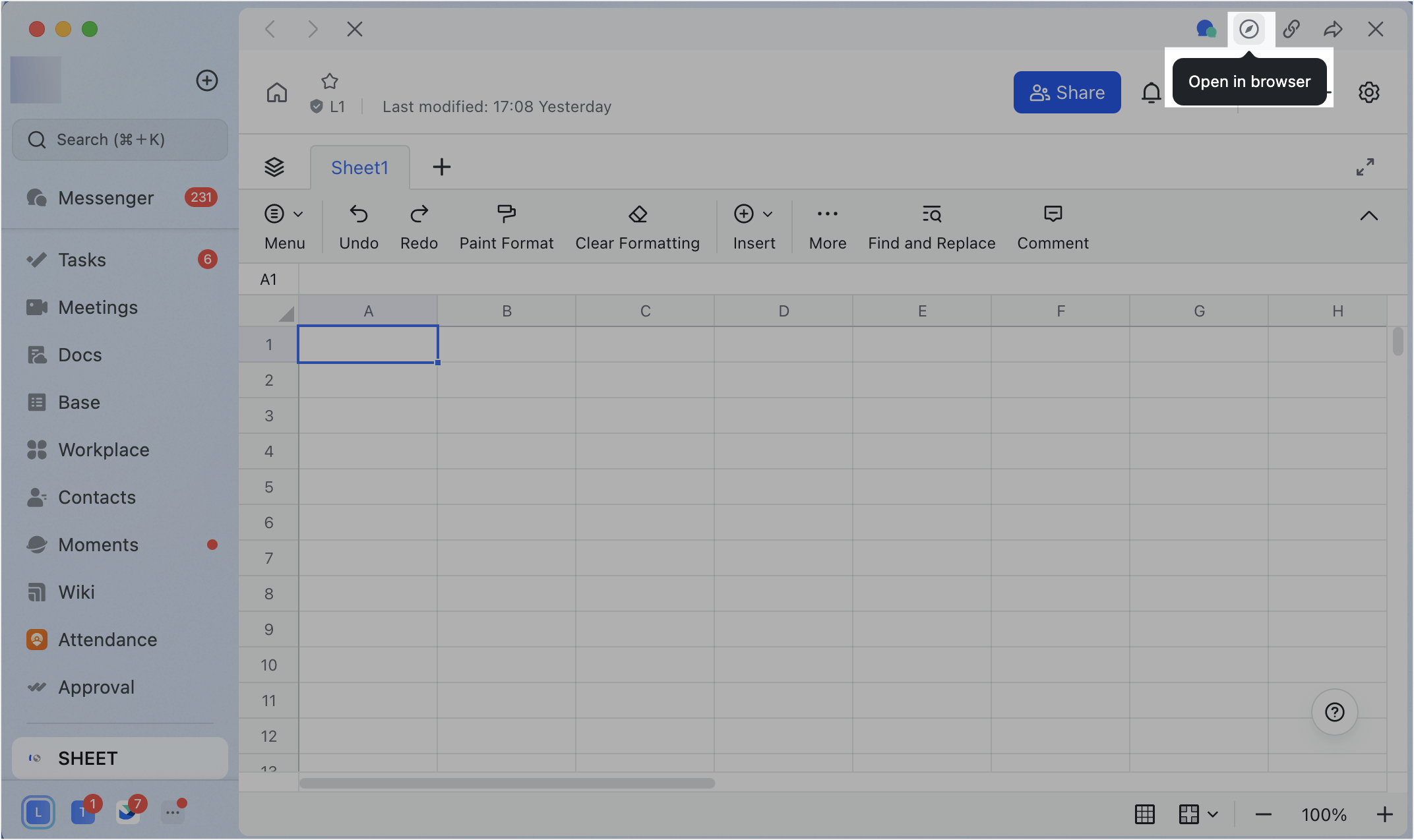Toggle gridlines view icon in status bar
This screenshot has height=840, width=1414.
[1145, 814]
